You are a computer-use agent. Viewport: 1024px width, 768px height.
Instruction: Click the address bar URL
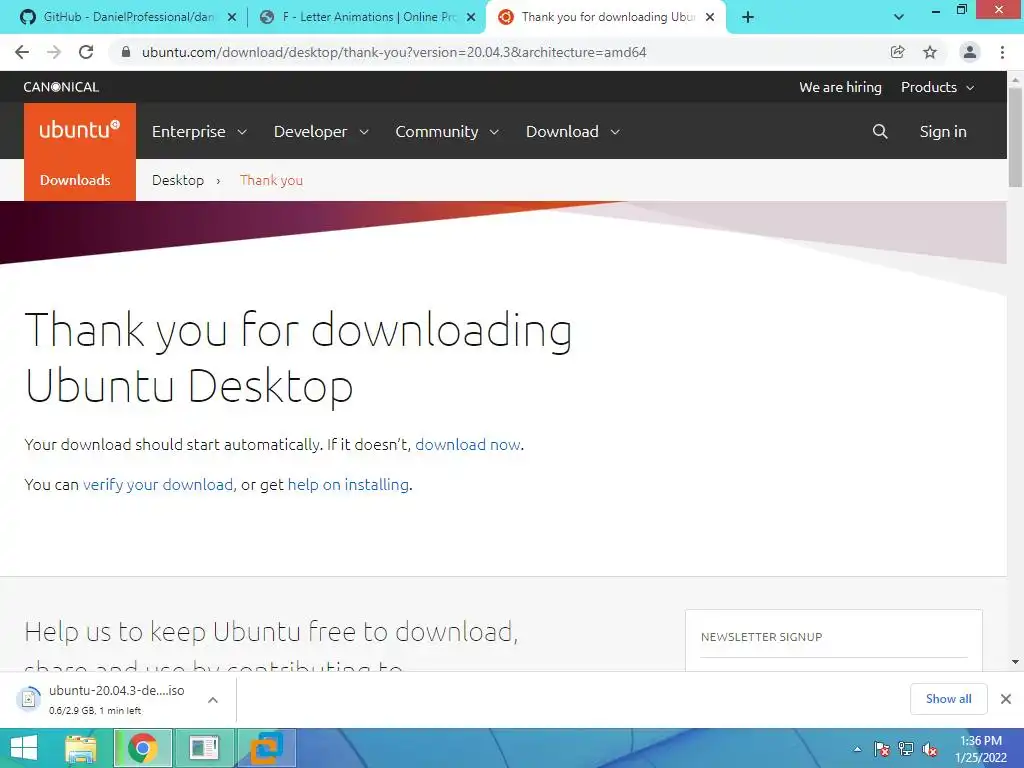pos(394,52)
